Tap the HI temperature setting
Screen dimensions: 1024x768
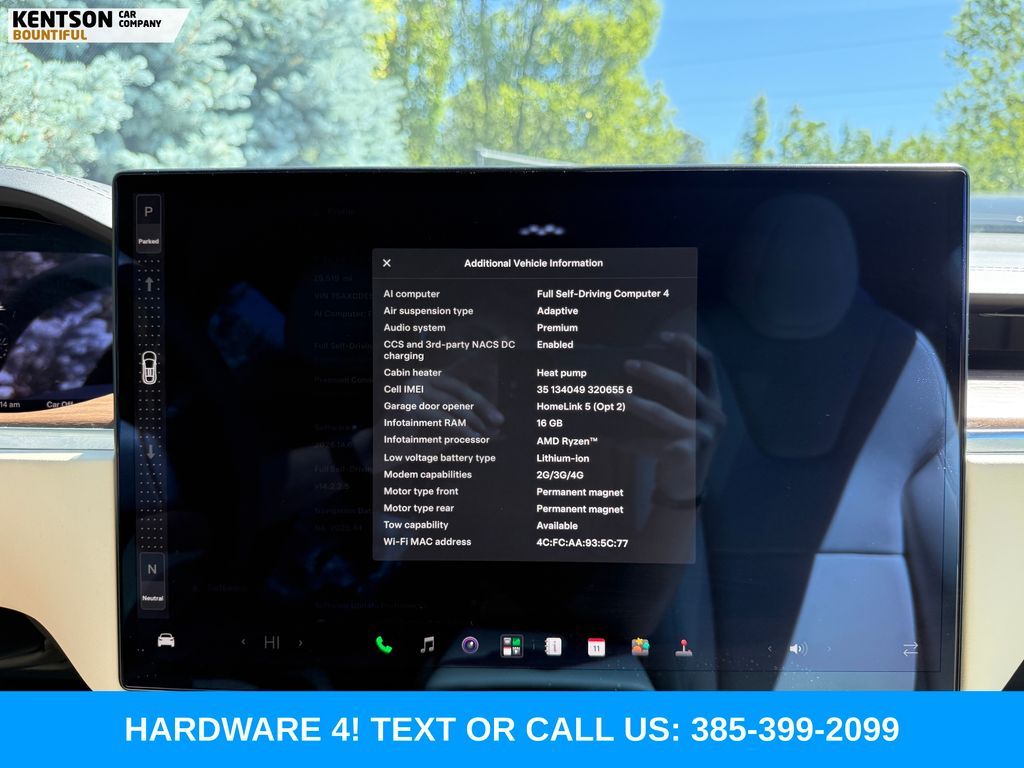[x=272, y=643]
